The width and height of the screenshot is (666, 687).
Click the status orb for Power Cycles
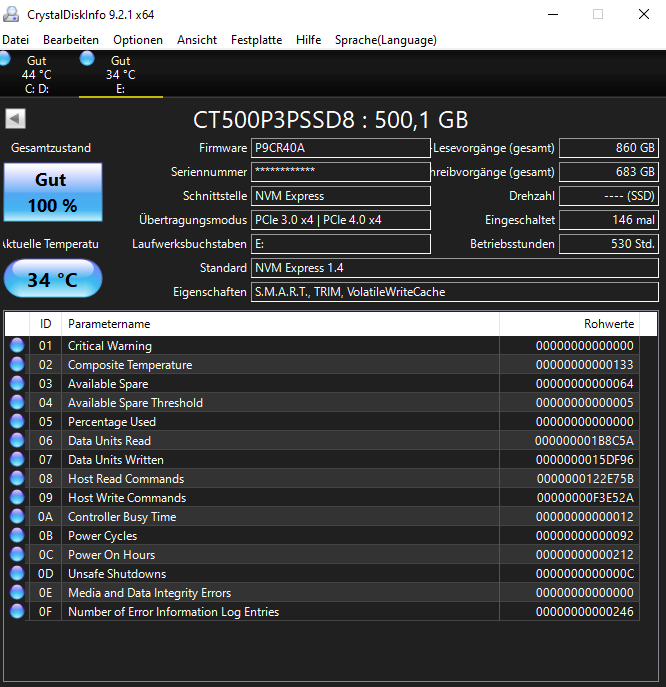click(x=17, y=535)
